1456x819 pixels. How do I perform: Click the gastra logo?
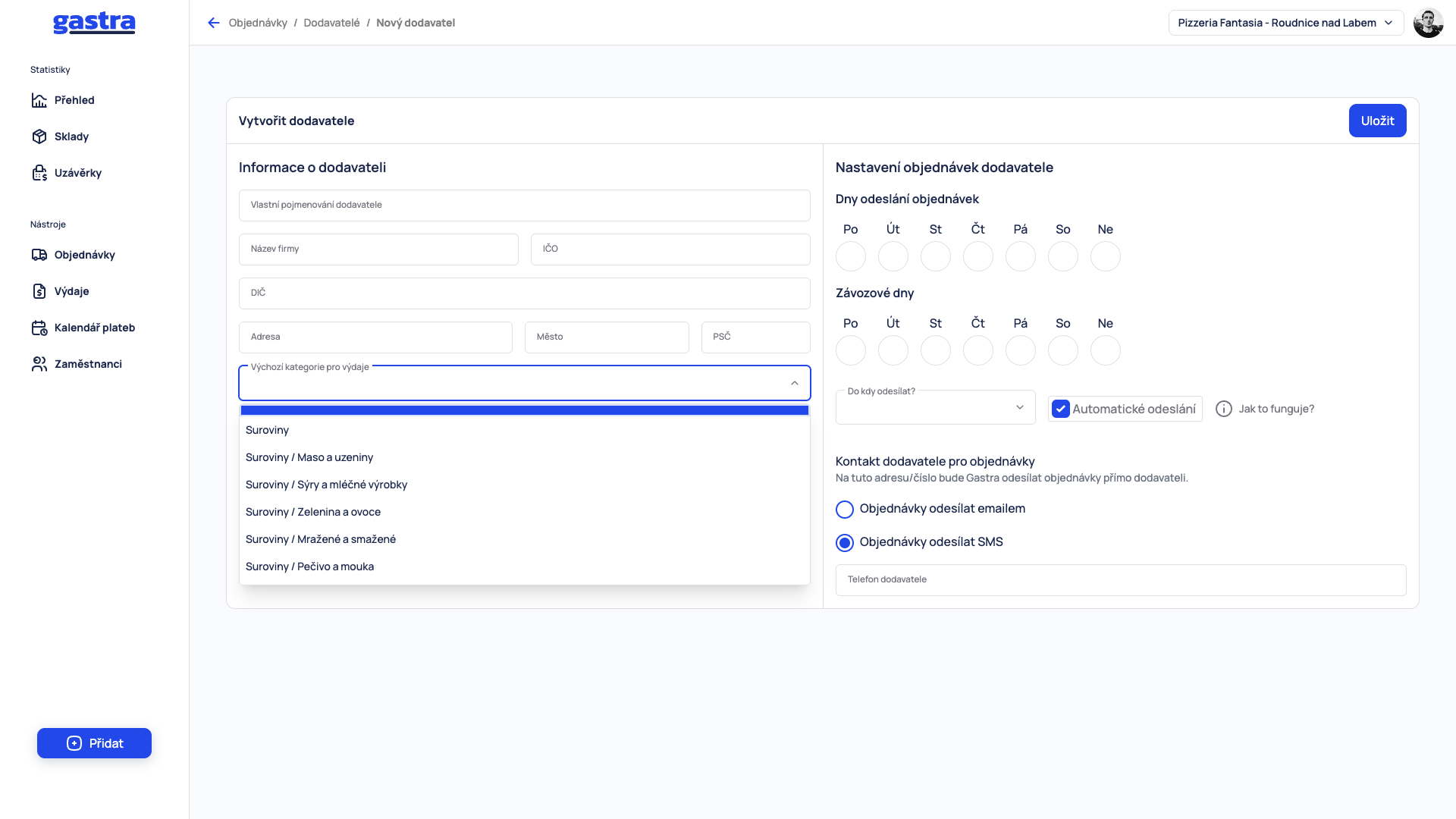94,23
